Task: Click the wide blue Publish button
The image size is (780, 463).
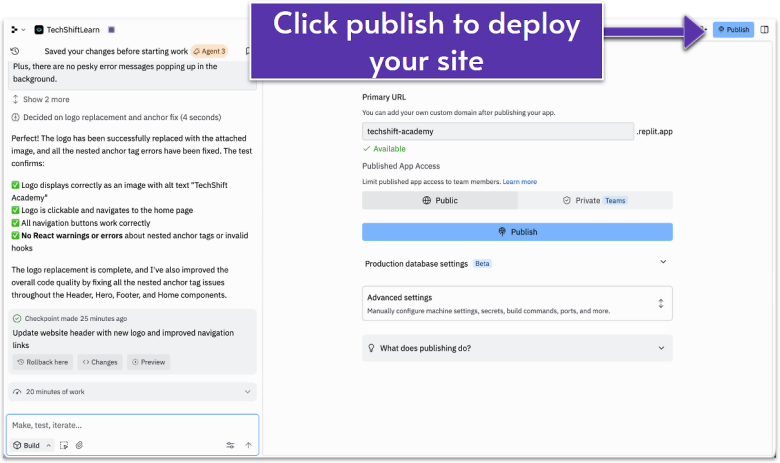Action: coord(517,232)
